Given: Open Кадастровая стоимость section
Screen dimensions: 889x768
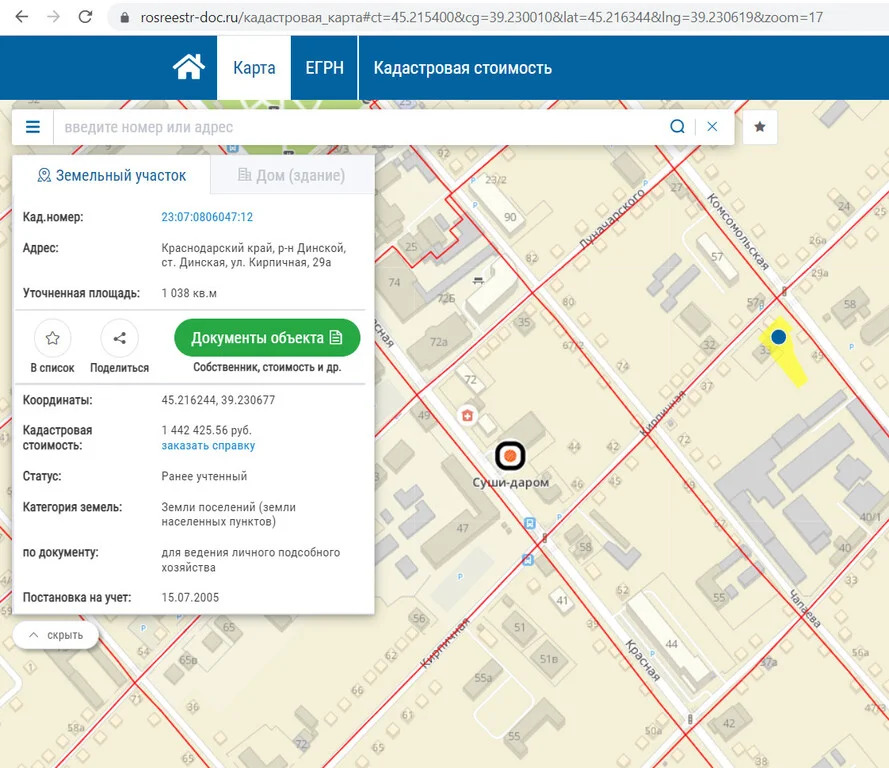Looking at the screenshot, I should pos(462,68).
